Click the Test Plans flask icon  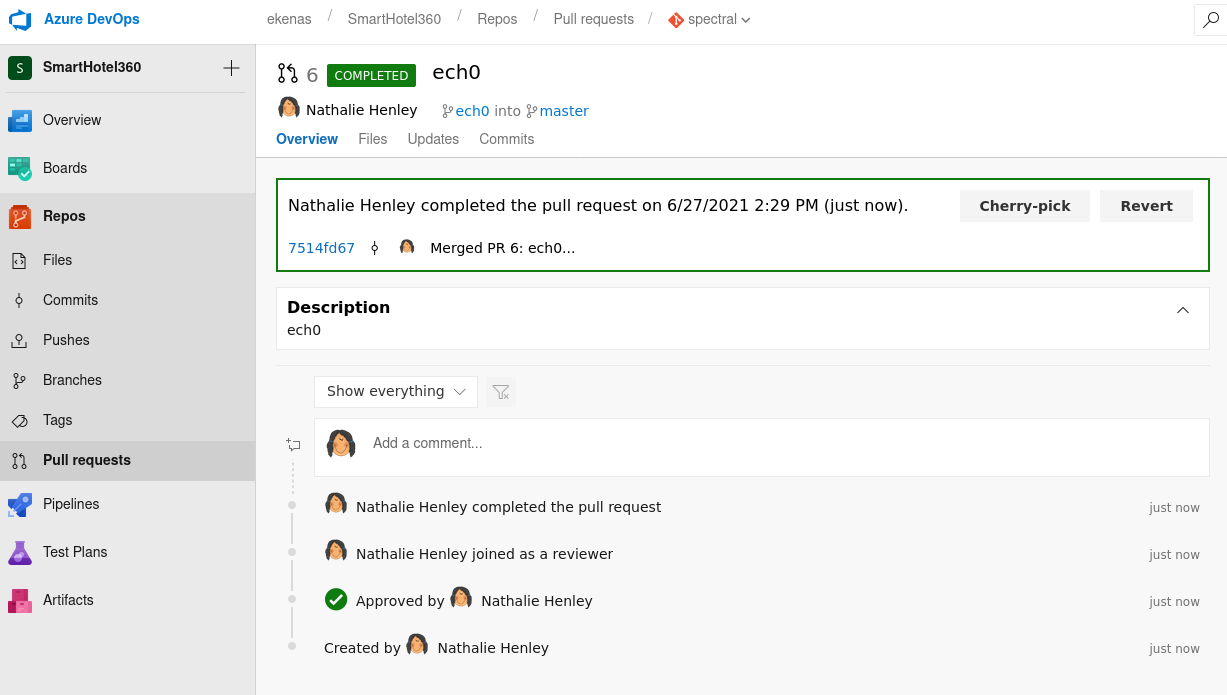(x=20, y=552)
